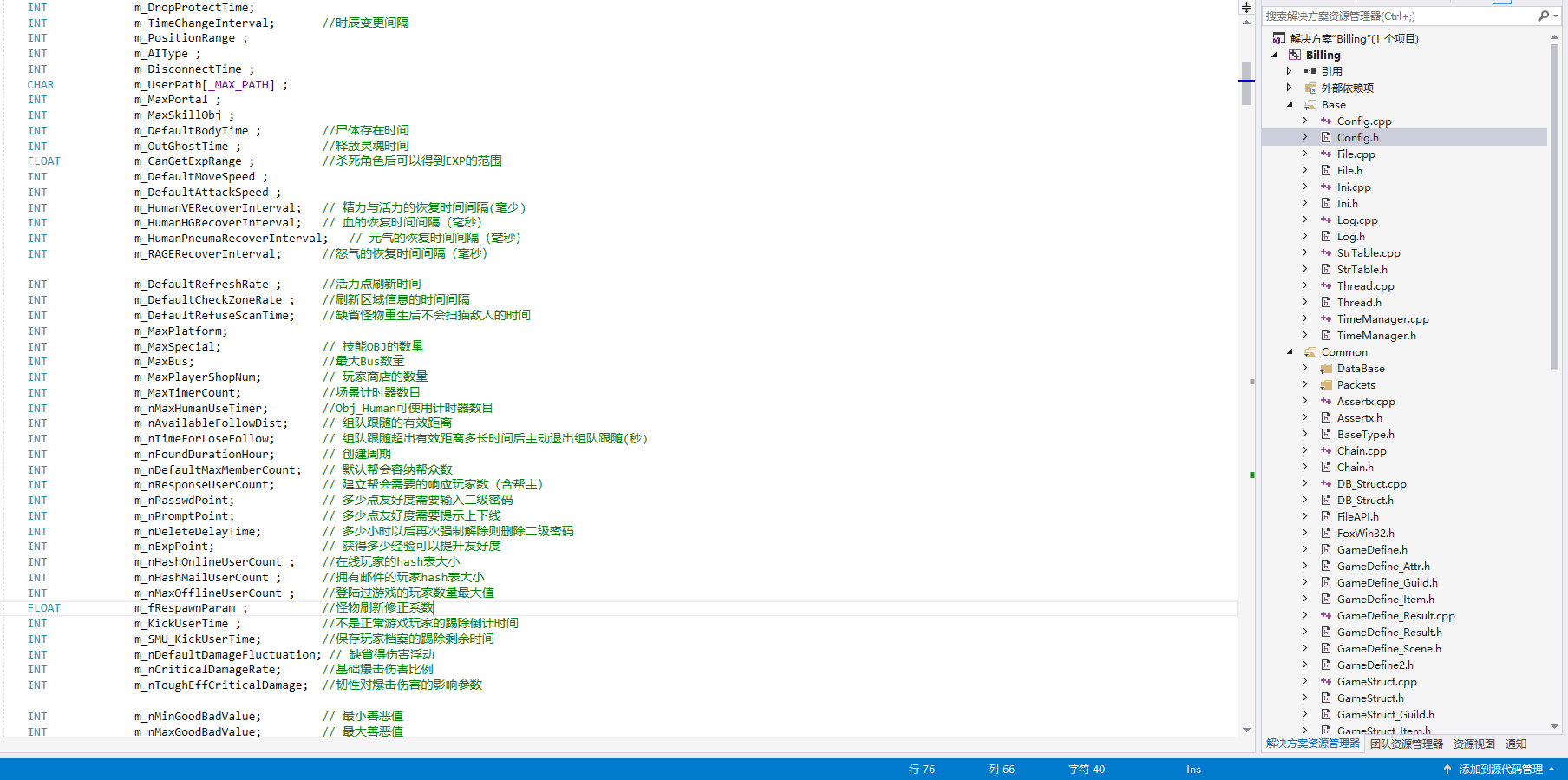Click the Thread.h header file icon
1568x780 pixels.
[x=1326, y=303]
